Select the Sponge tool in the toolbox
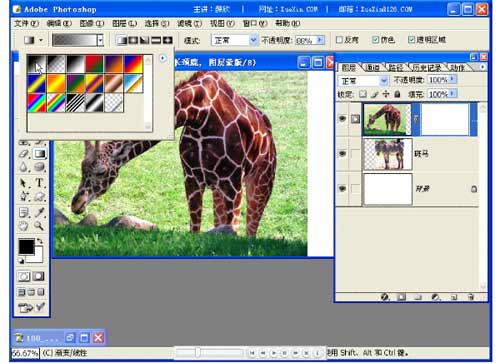 39,167
